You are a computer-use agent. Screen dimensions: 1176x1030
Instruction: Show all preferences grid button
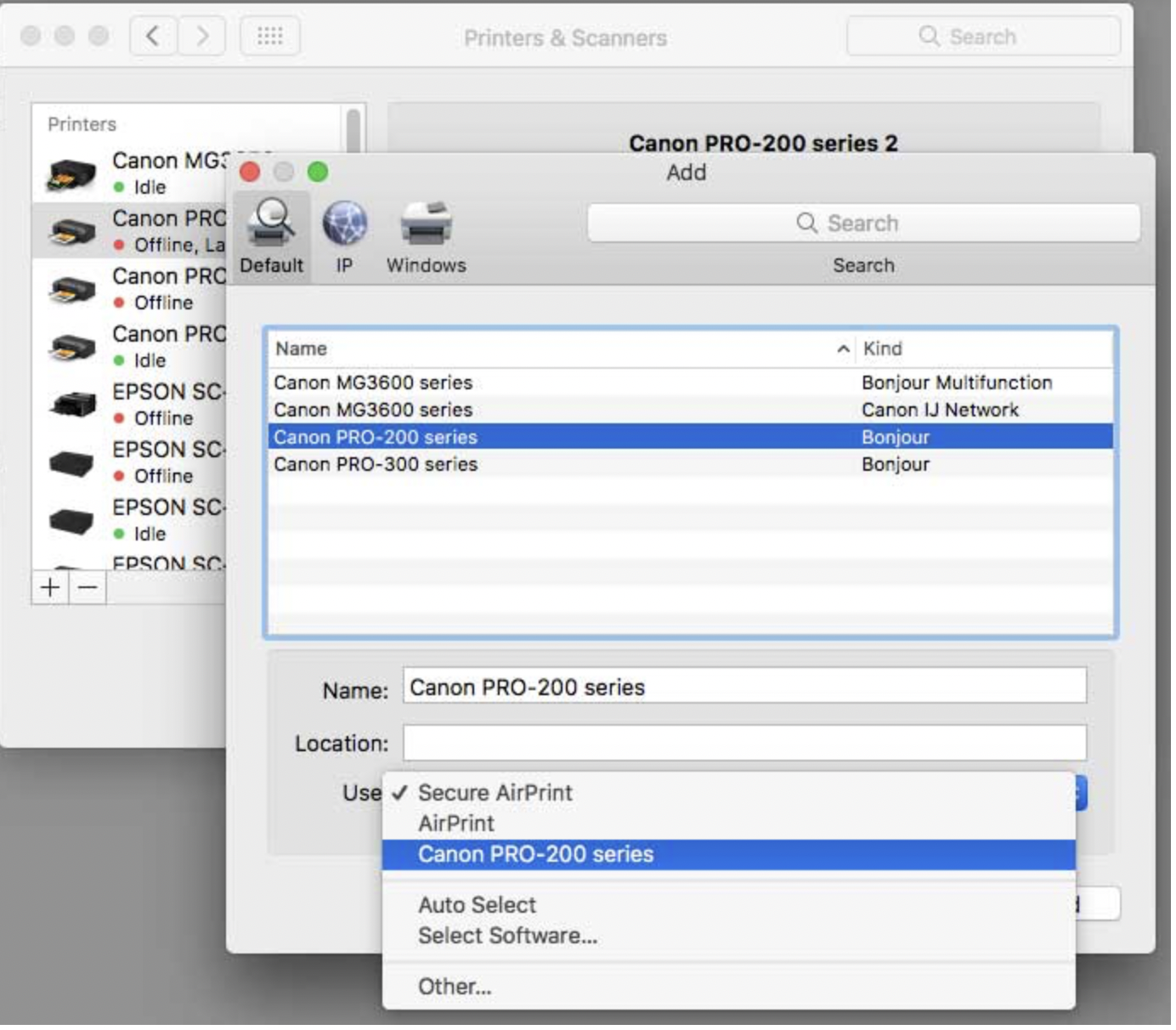coord(271,37)
